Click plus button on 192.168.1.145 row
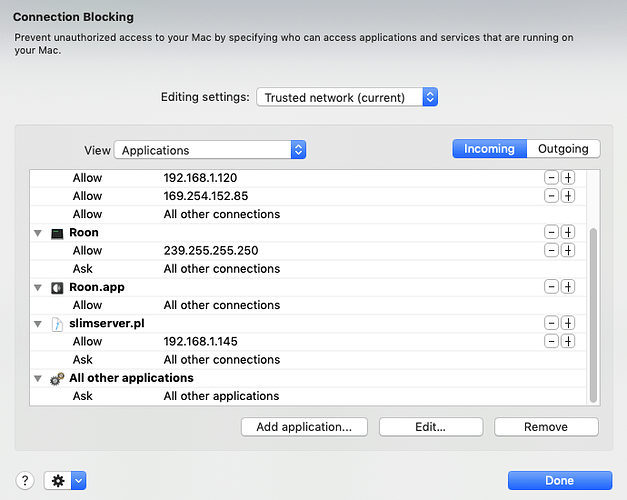 [568, 341]
